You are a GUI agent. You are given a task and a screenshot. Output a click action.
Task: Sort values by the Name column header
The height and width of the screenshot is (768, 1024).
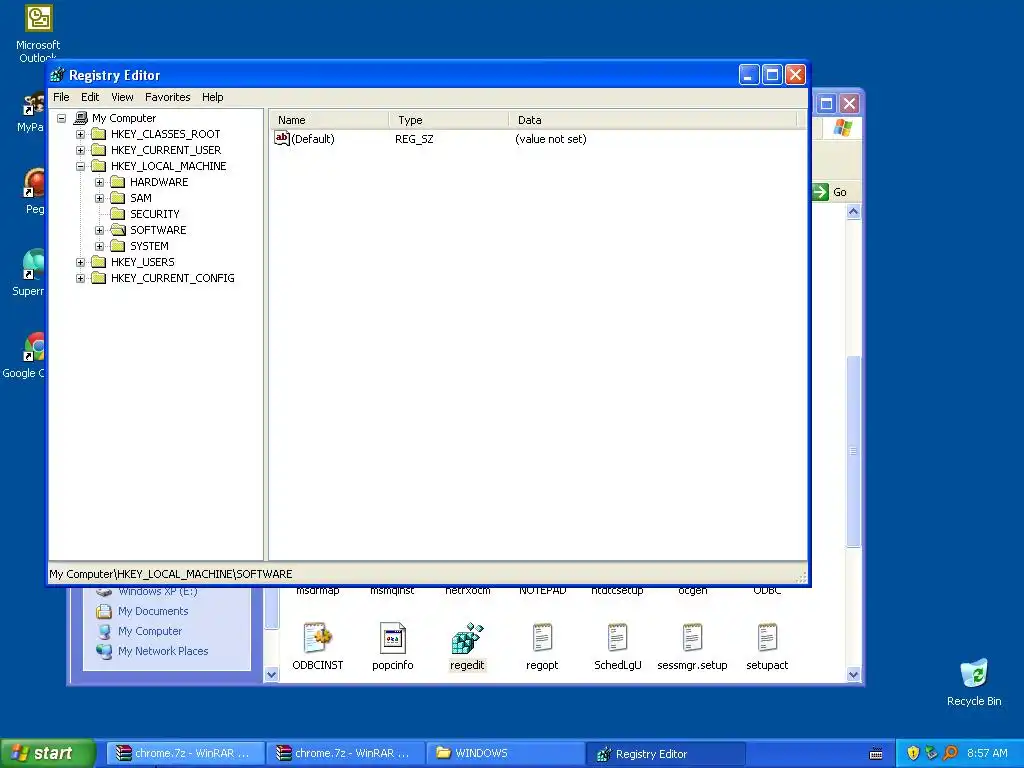pyautogui.click(x=330, y=120)
